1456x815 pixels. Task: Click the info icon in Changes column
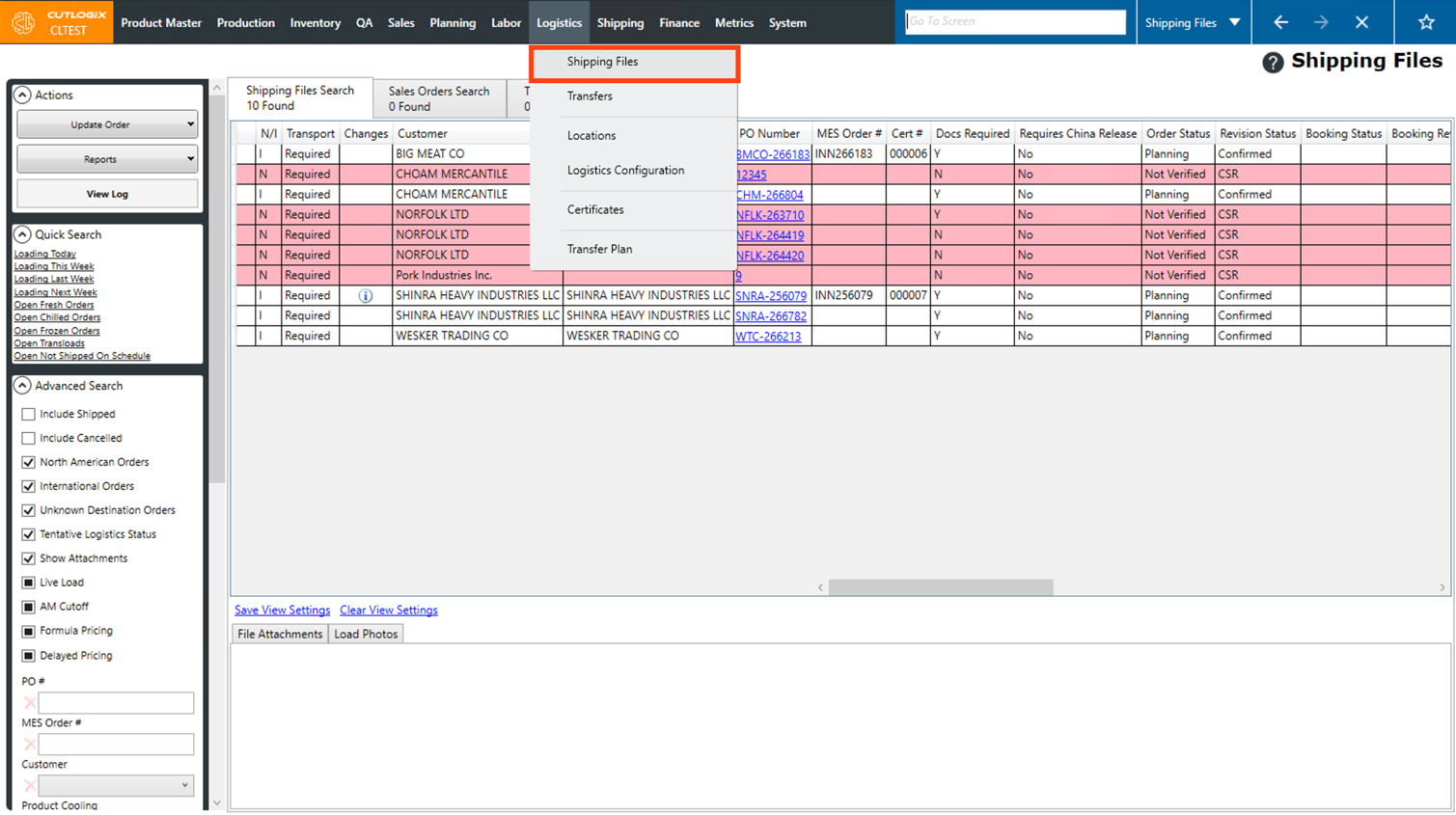coord(366,296)
